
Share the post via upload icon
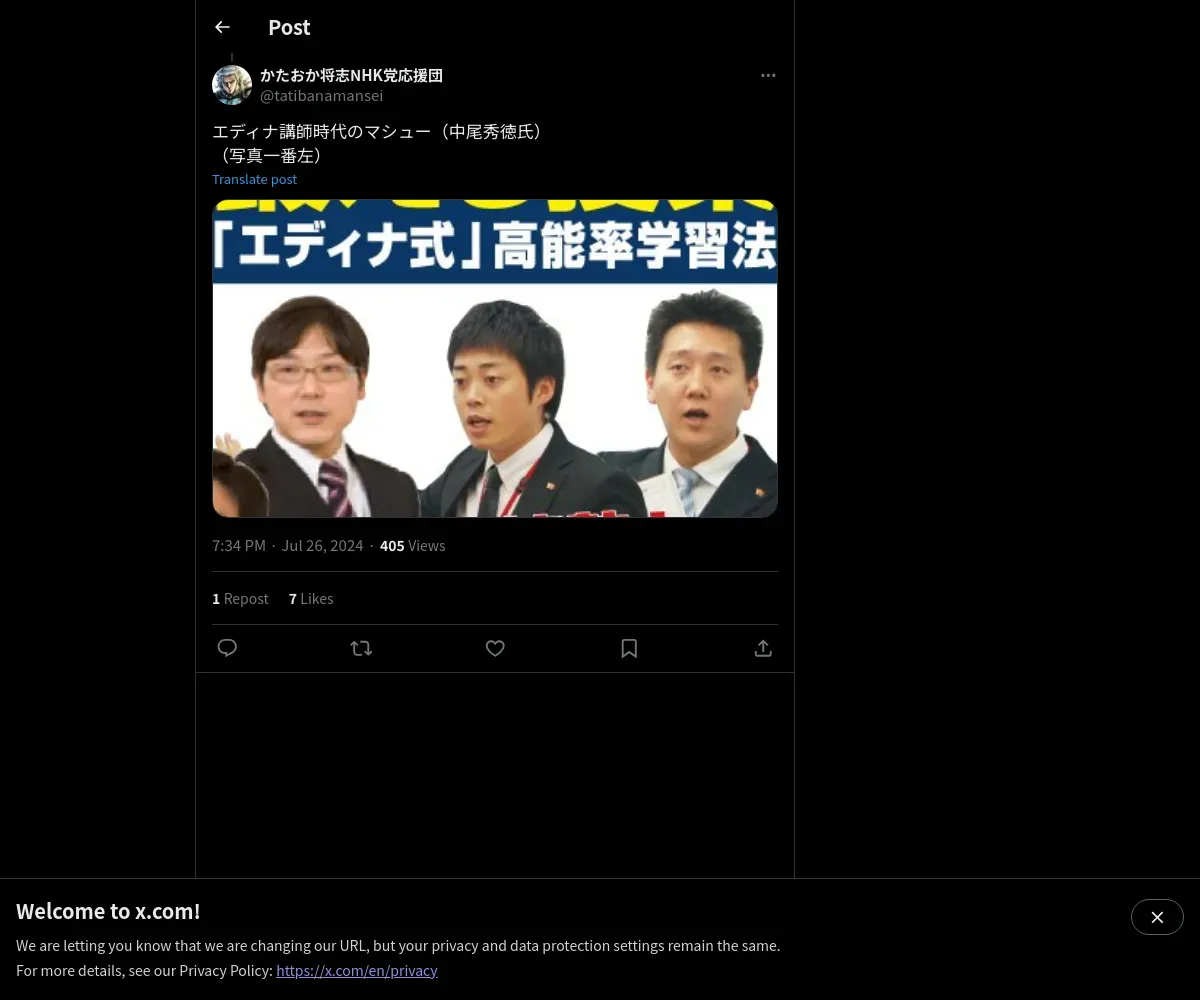763,648
